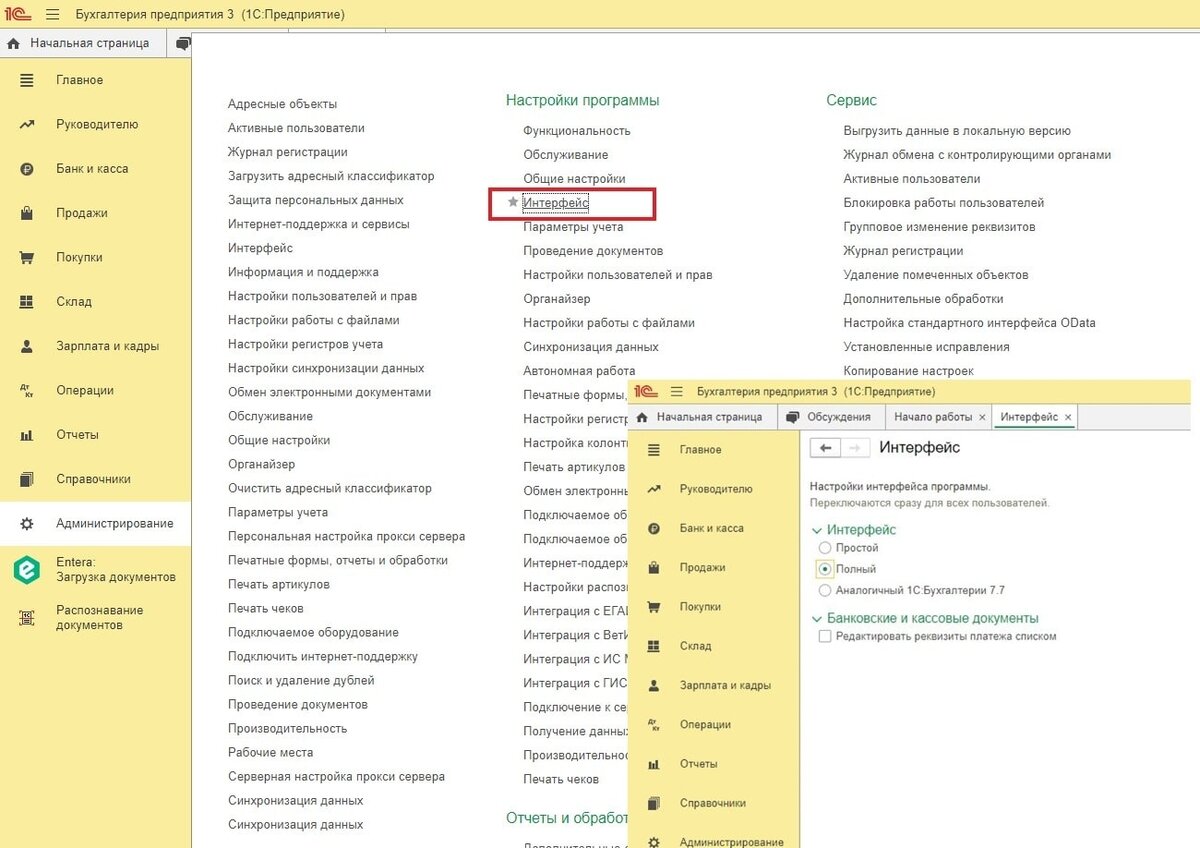Open Поиск и удаление дублей link
This screenshot has height=848, width=1200.
[x=301, y=680]
